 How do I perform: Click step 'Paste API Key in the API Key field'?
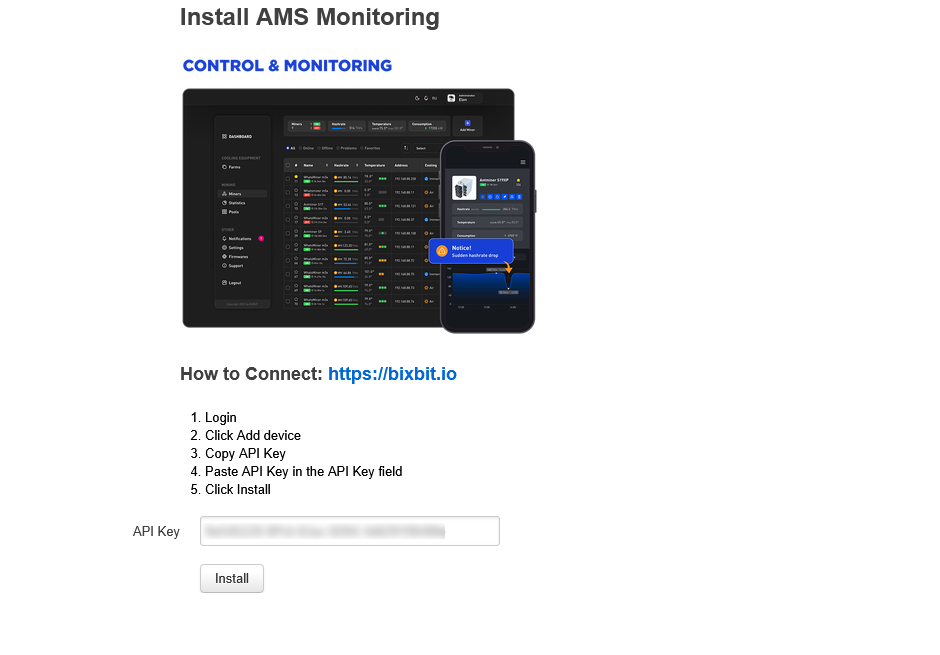(x=303, y=472)
